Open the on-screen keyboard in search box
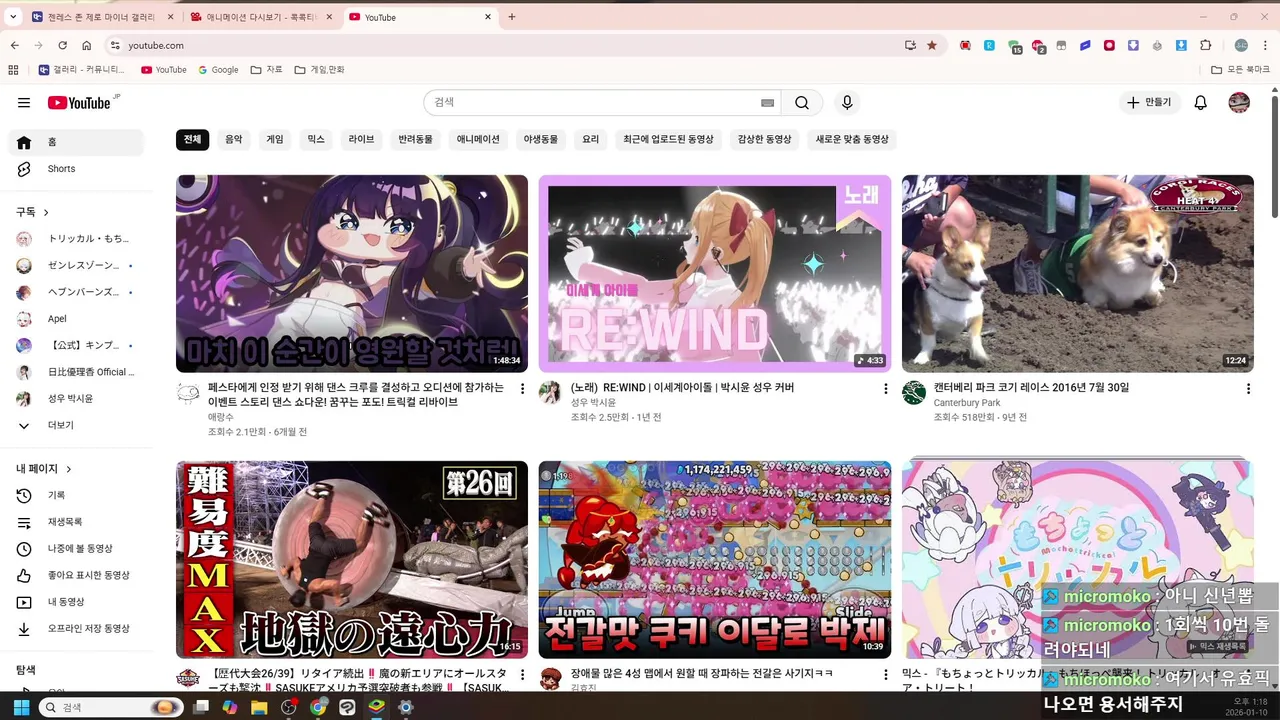The height and width of the screenshot is (720, 1280). pos(767,103)
